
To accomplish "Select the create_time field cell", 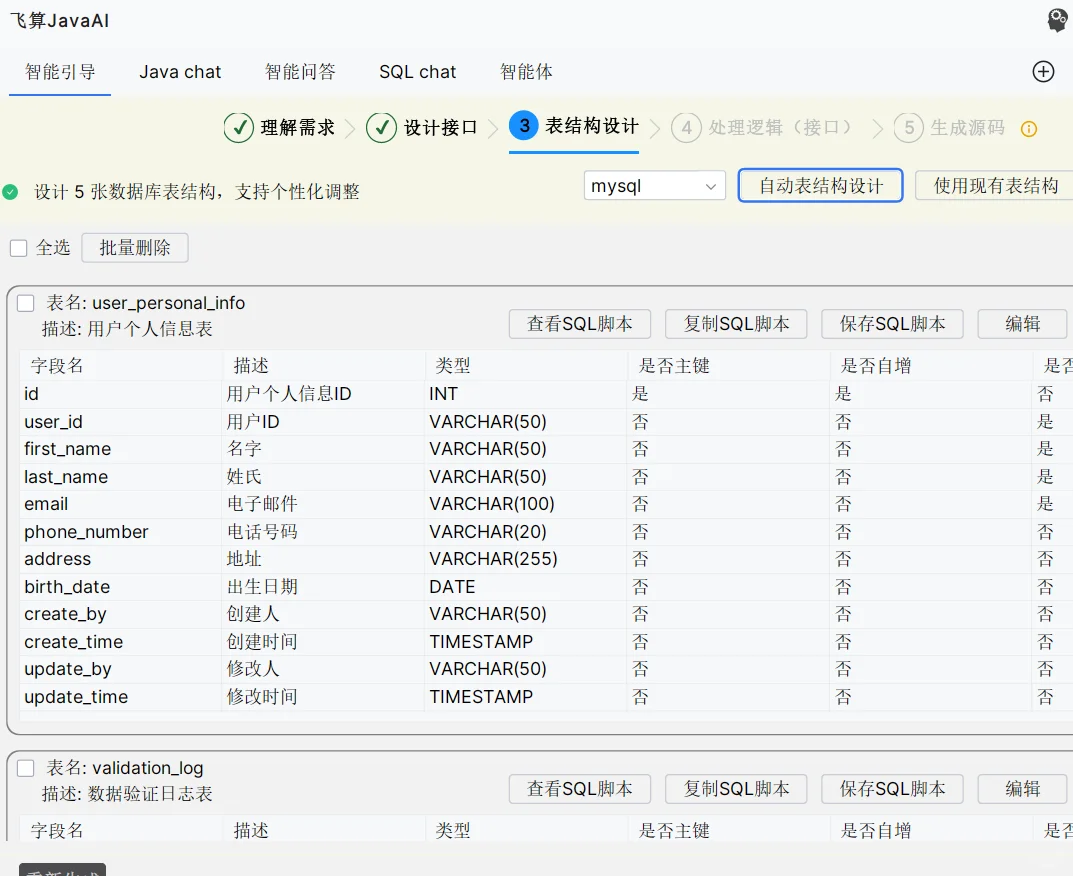I will click(x=121, y=642).
